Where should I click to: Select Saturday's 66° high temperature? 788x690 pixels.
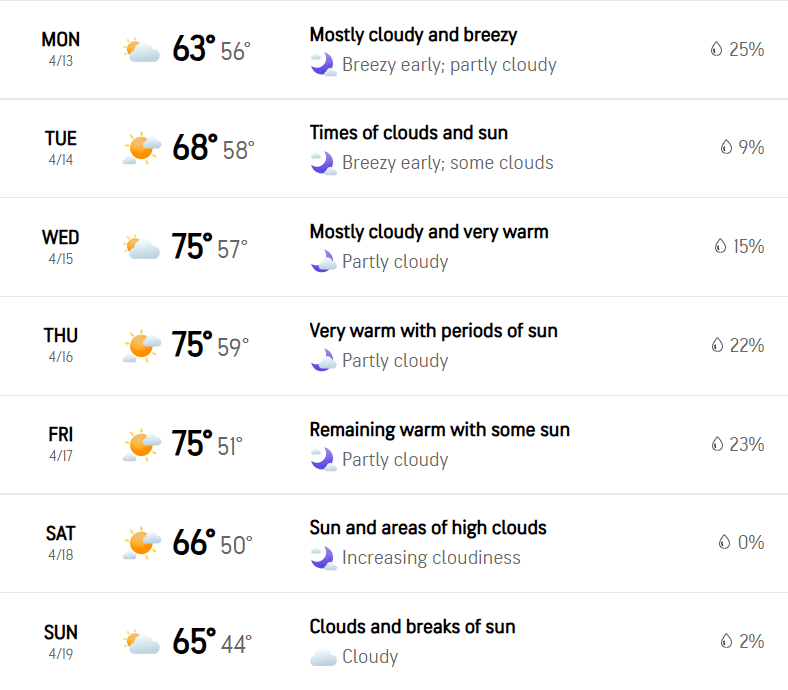[x=194, y=543]
